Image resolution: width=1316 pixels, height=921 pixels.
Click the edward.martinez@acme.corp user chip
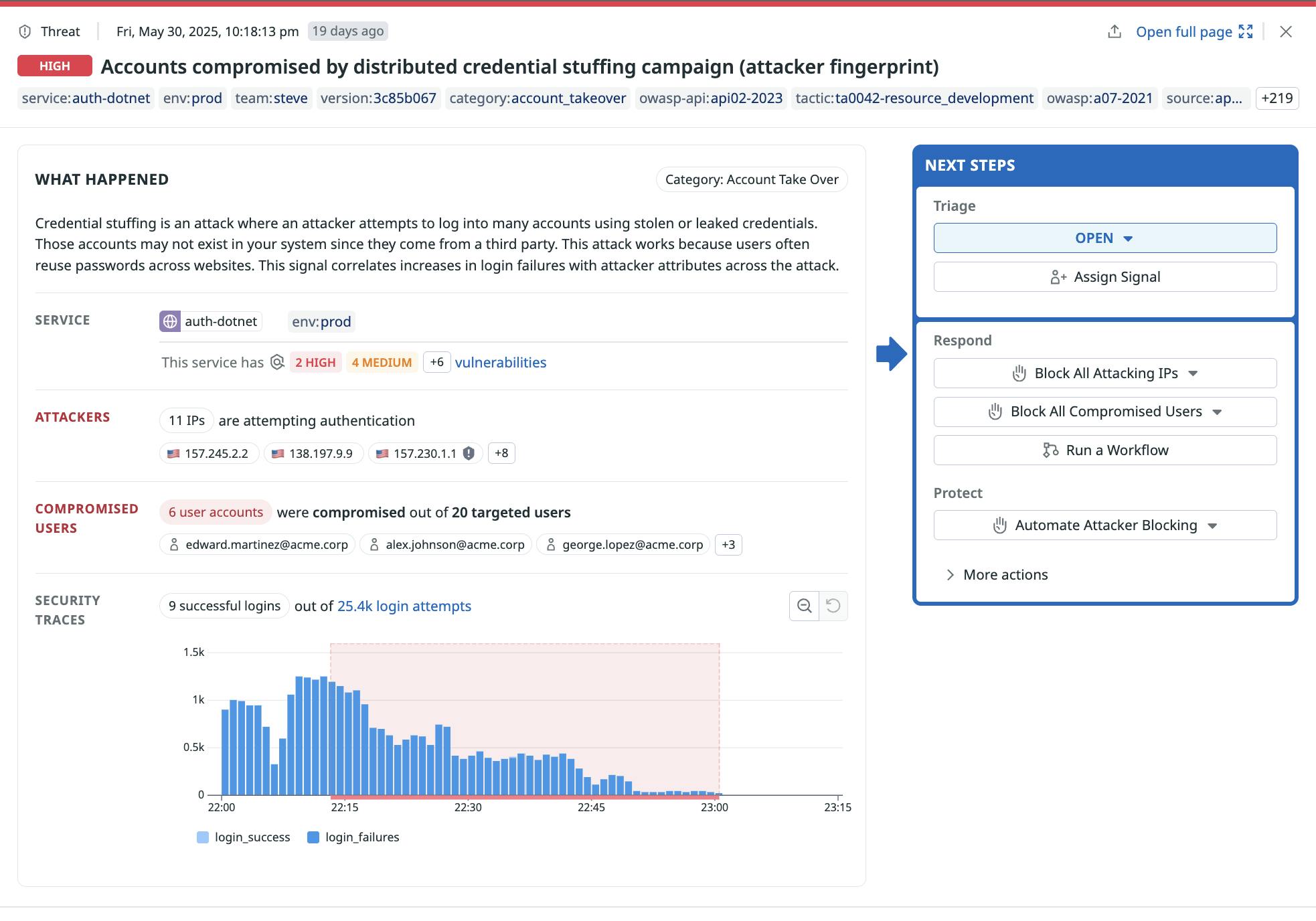257,544
